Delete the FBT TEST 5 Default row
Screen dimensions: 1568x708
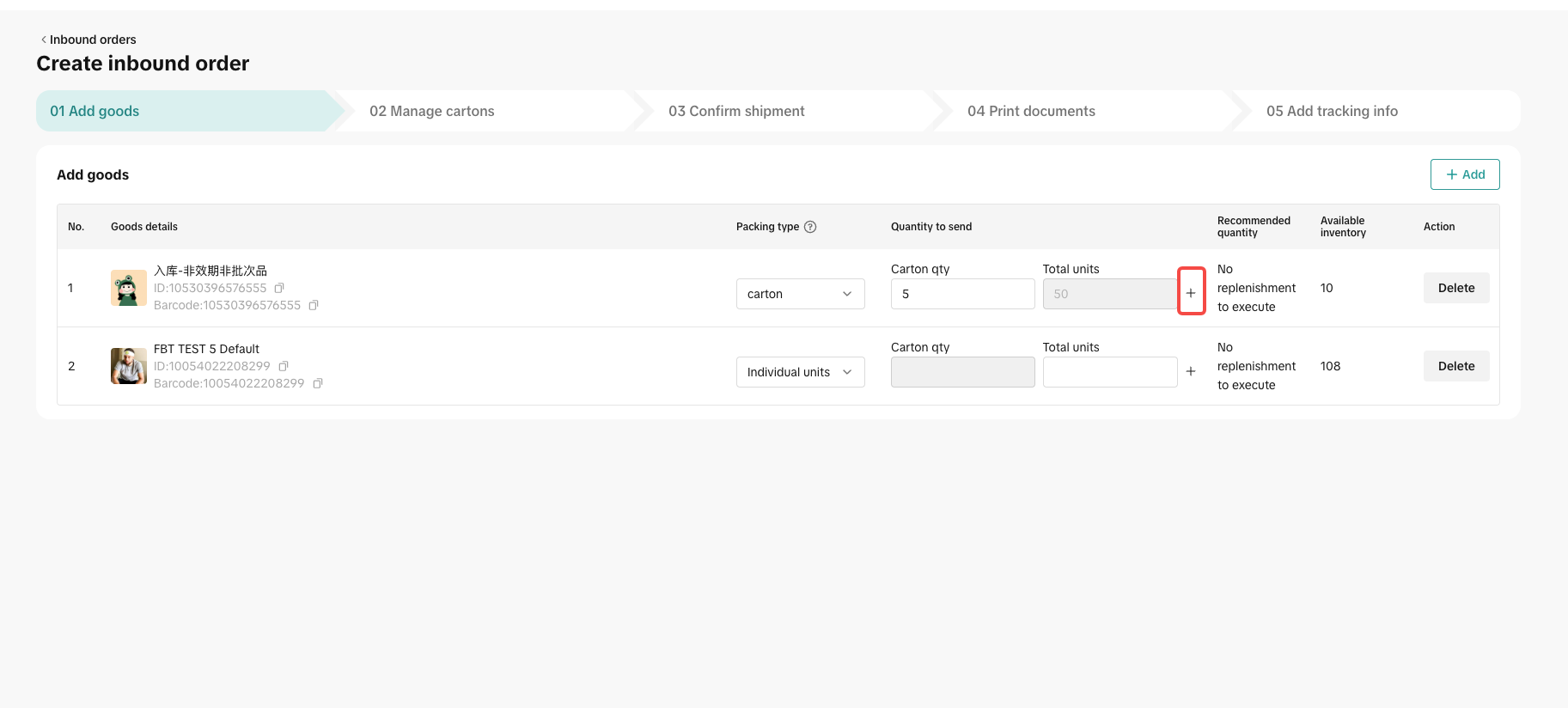click(1456, 366)
